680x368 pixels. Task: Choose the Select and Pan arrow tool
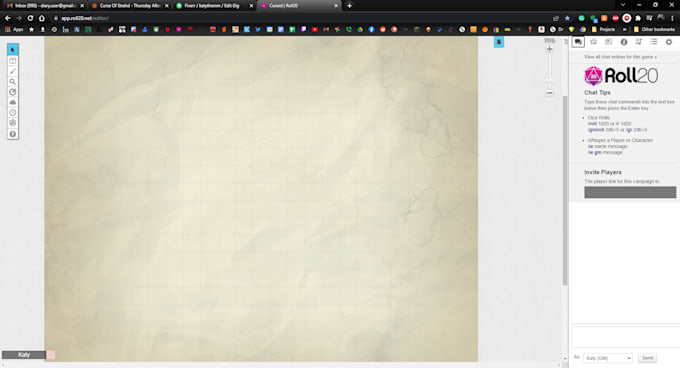(x=13, y=50)
